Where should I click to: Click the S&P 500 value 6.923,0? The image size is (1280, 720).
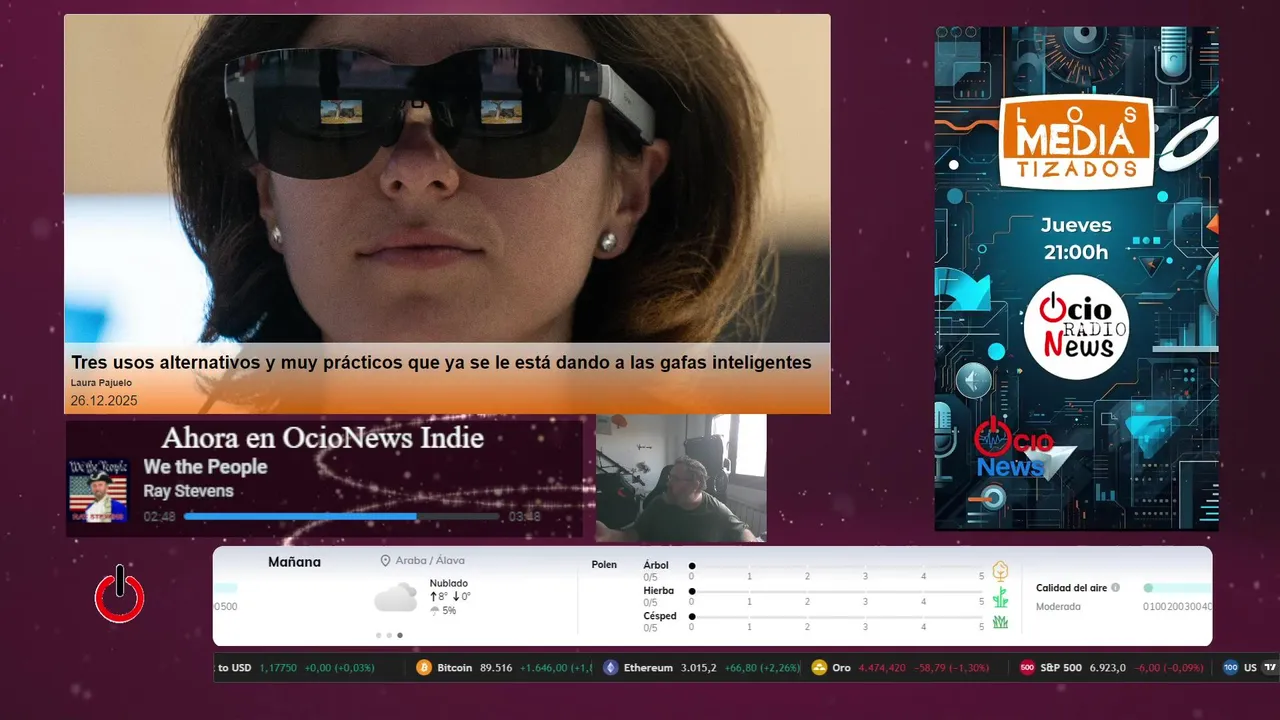coord(1108,667)
